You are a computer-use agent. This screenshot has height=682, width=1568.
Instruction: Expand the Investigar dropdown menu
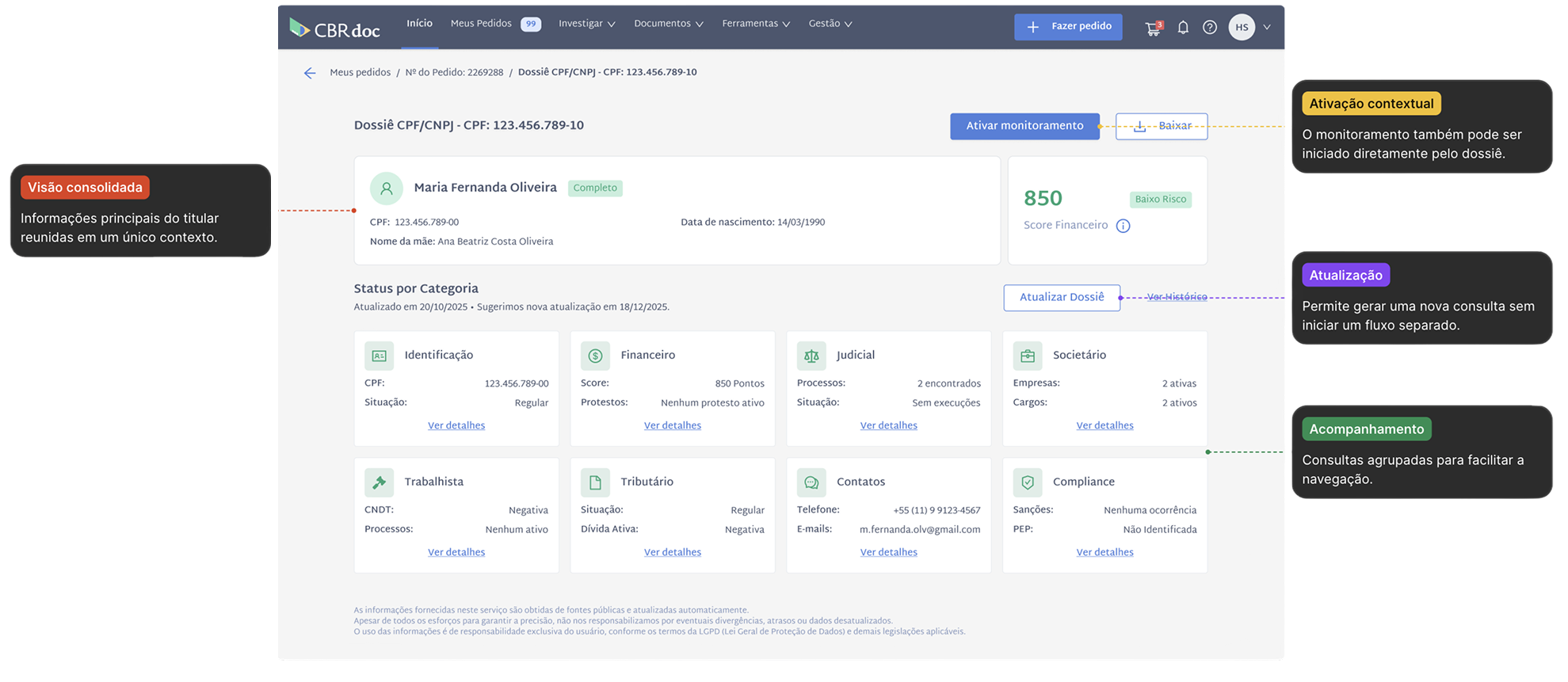coord(587,24)
